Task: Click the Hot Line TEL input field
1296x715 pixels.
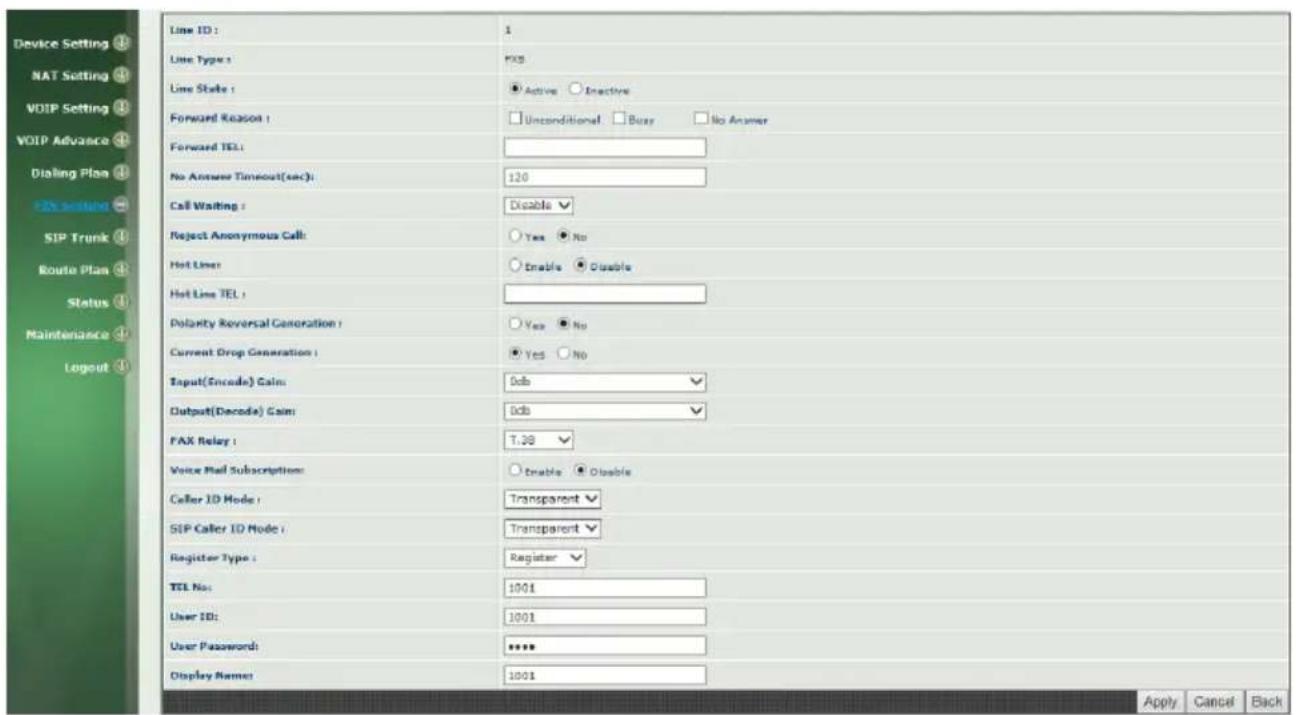Action: [605, 294]
